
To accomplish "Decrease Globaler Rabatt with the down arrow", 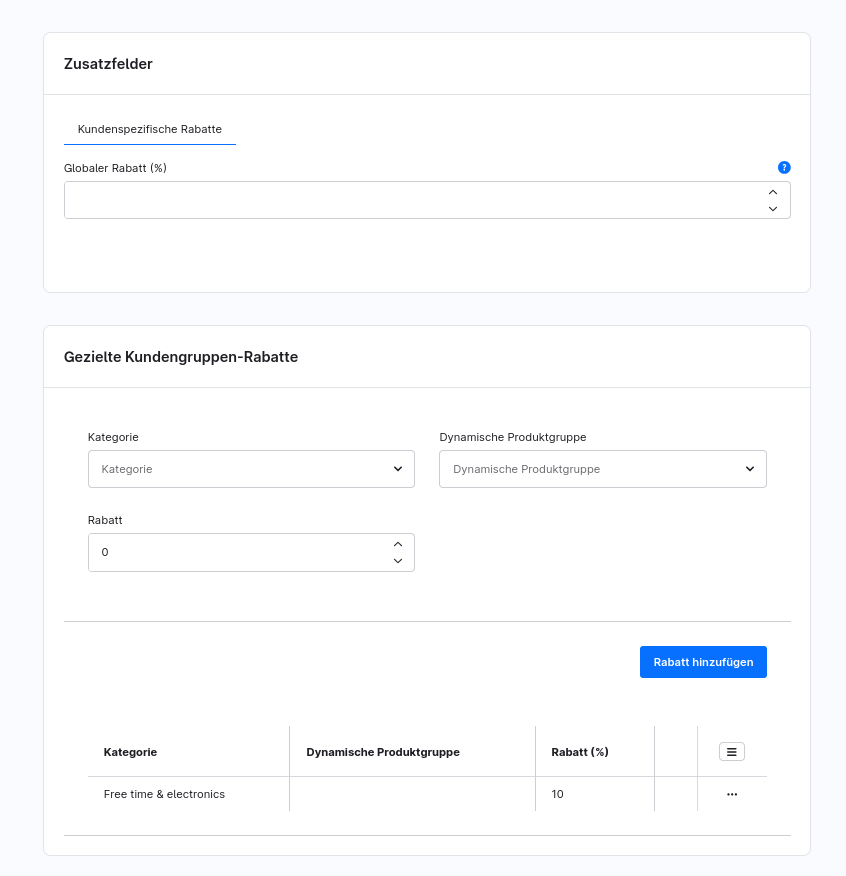I will coord(772,208).
